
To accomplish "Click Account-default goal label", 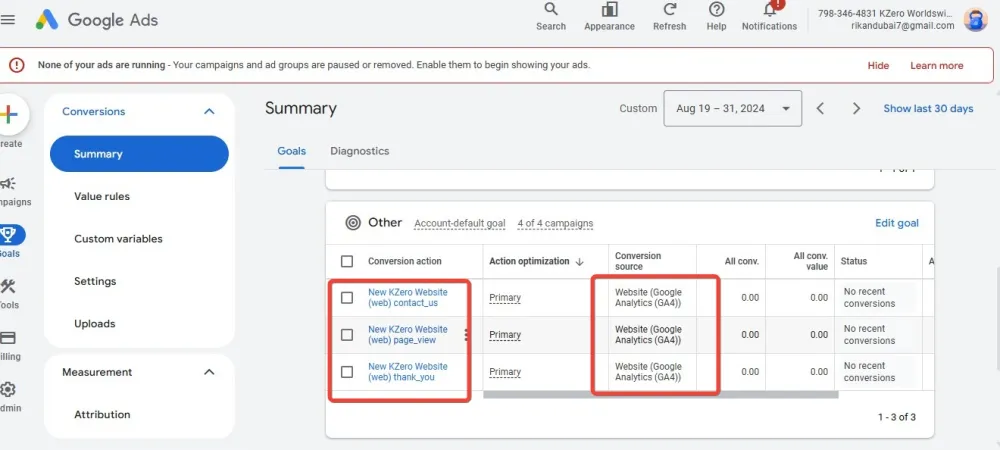I will 459,224.
